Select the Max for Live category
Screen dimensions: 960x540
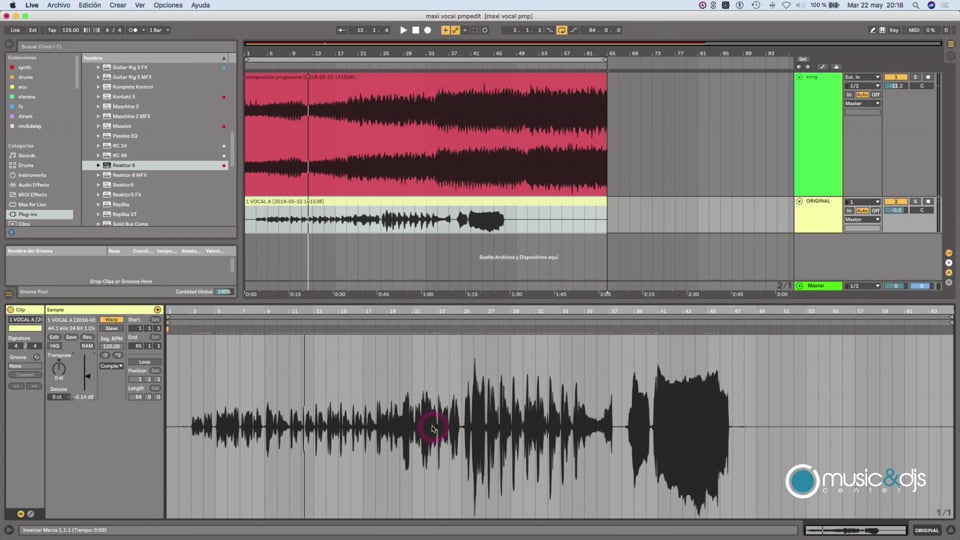pyautogui.click(x=32, y=204)
